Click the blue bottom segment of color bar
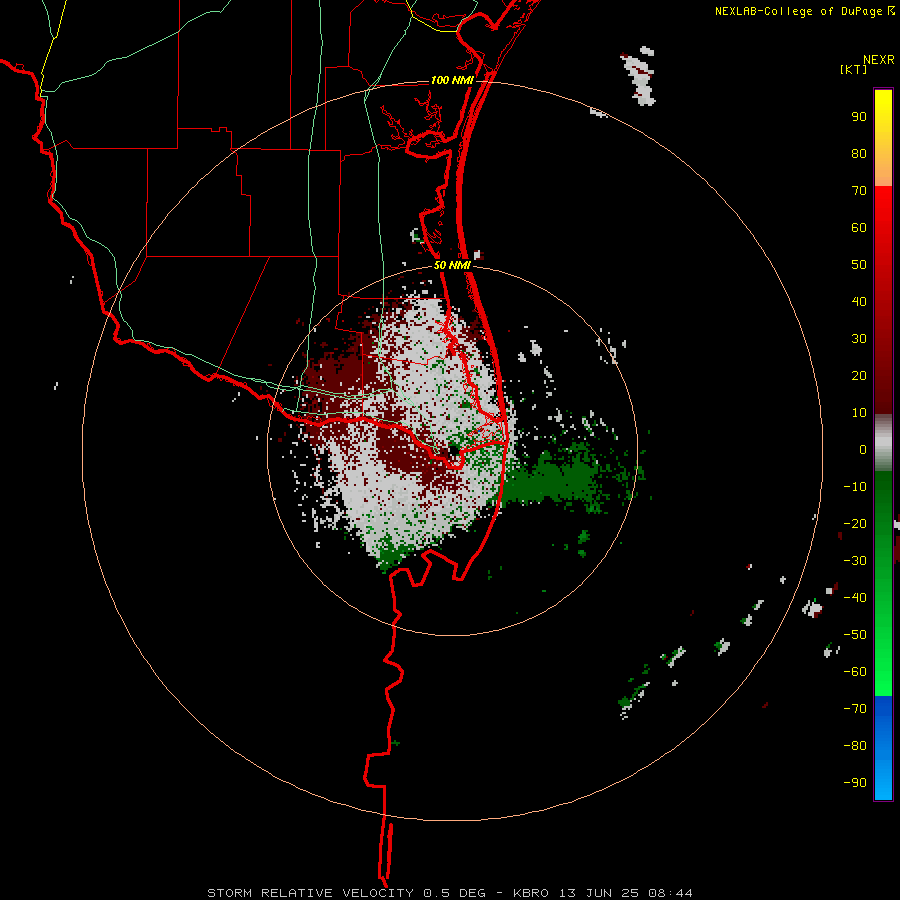 883,748
